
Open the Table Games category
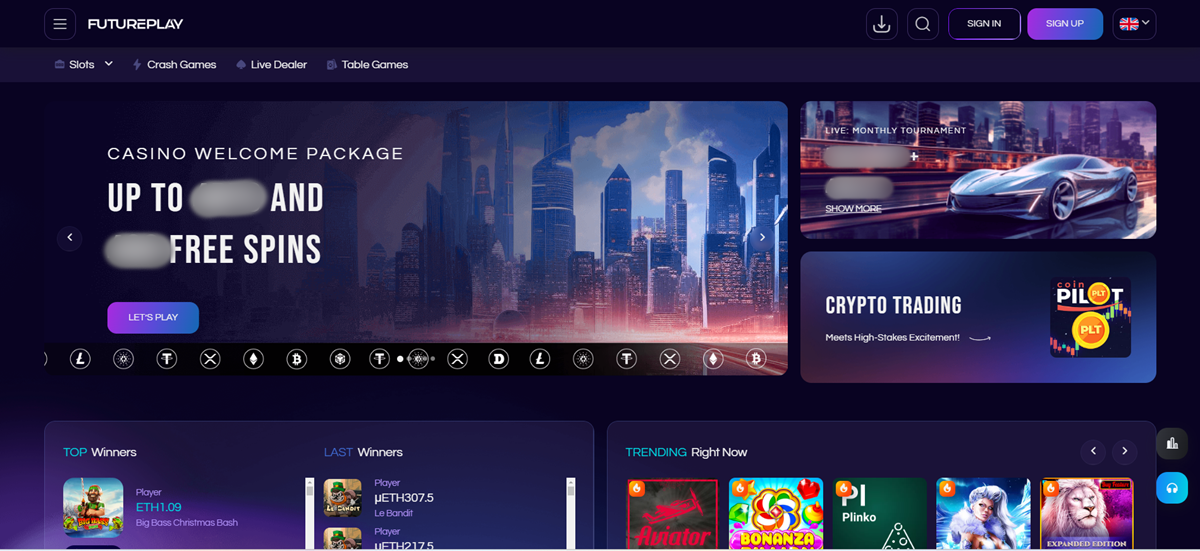(x=367, y=64)
